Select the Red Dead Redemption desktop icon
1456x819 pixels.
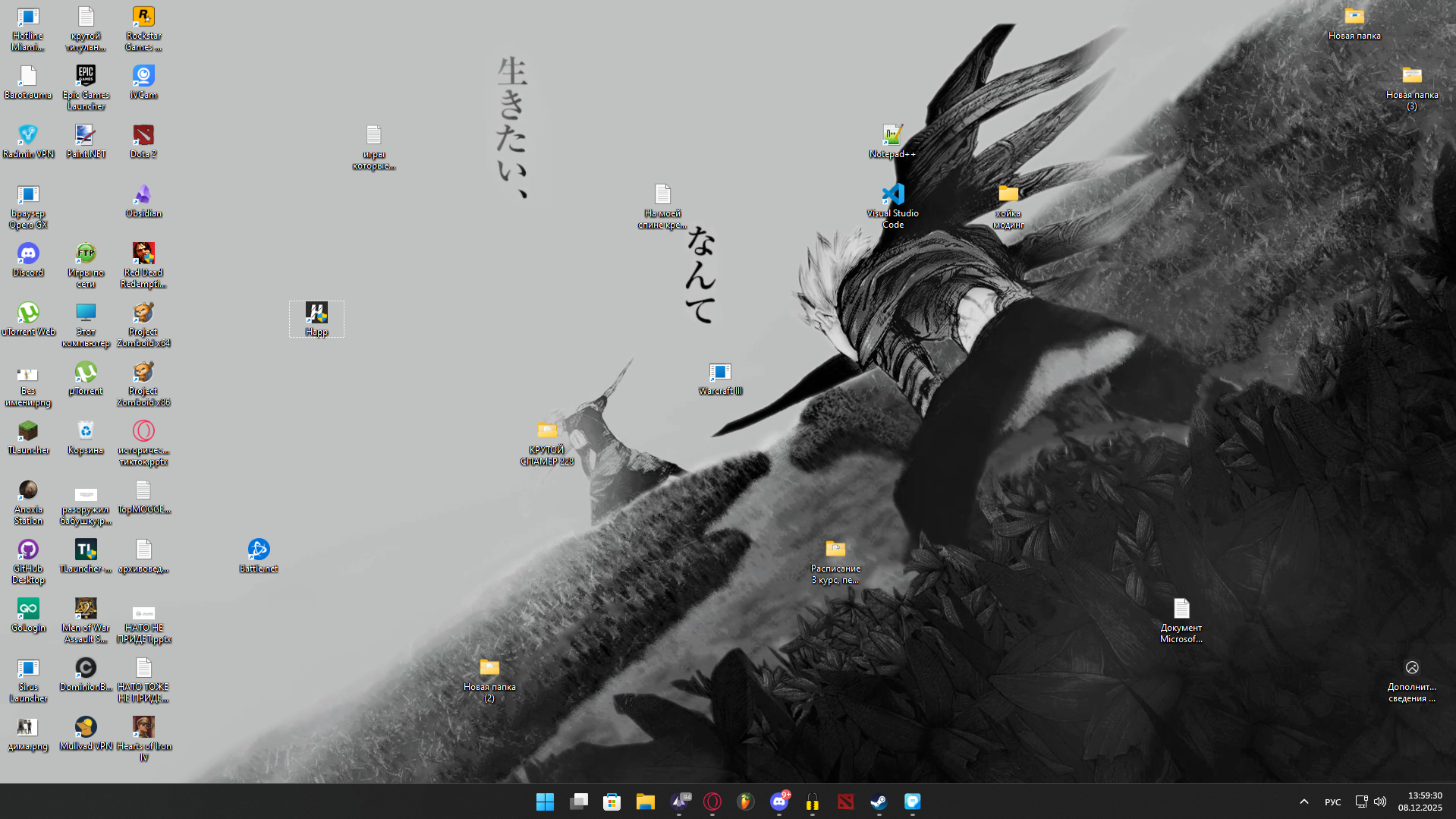143,266
